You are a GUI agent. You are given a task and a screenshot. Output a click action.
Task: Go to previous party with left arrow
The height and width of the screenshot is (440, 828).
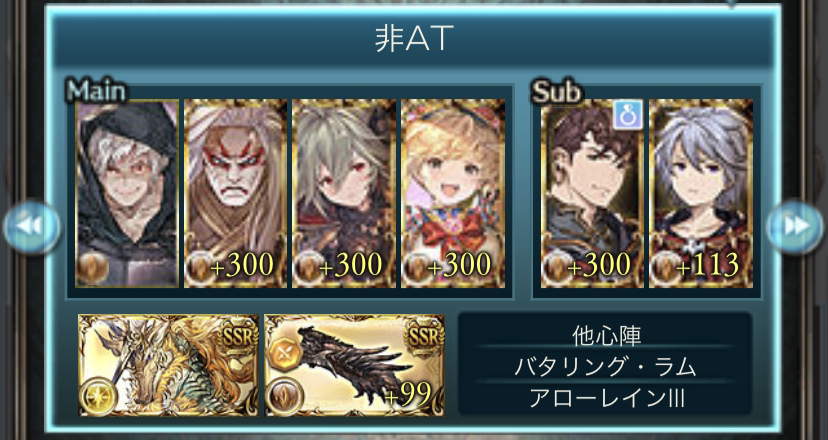tap(32, 227)
